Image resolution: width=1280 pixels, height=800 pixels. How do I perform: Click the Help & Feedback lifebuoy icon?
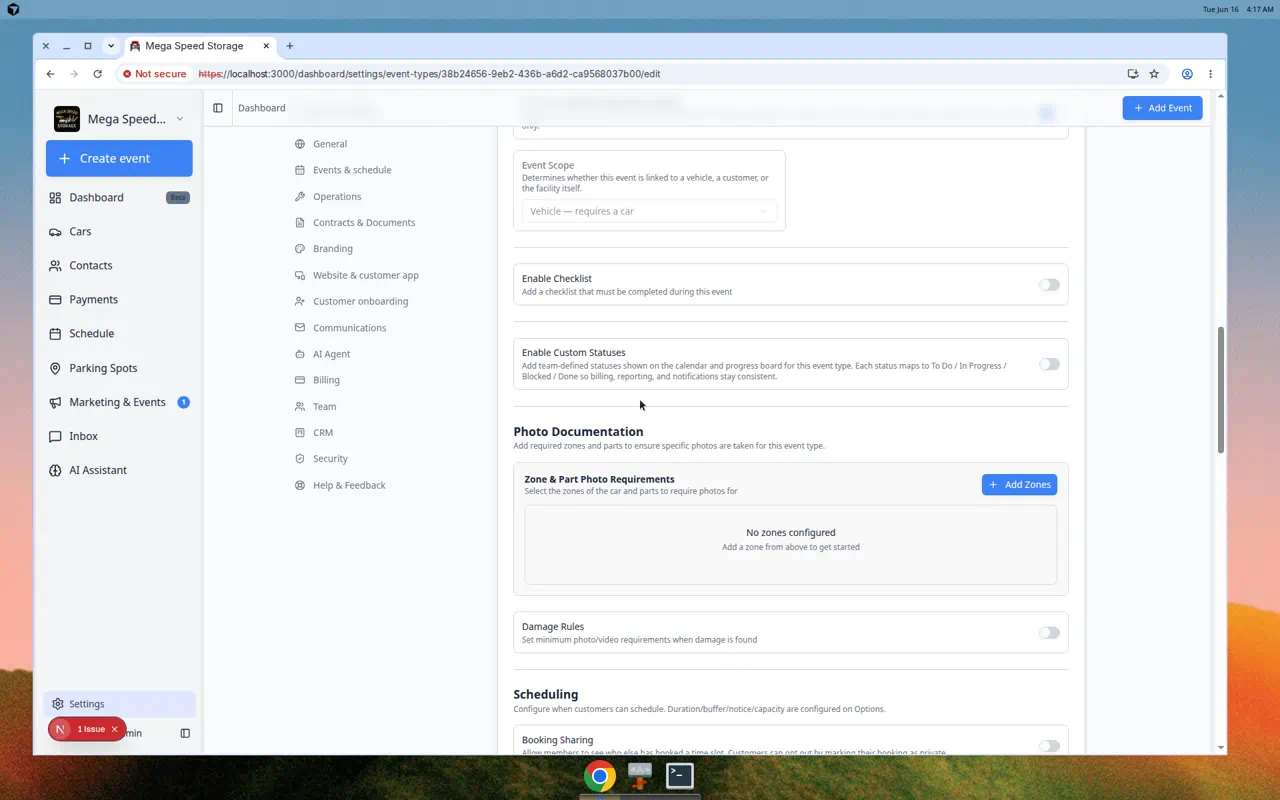click(300, 485)
